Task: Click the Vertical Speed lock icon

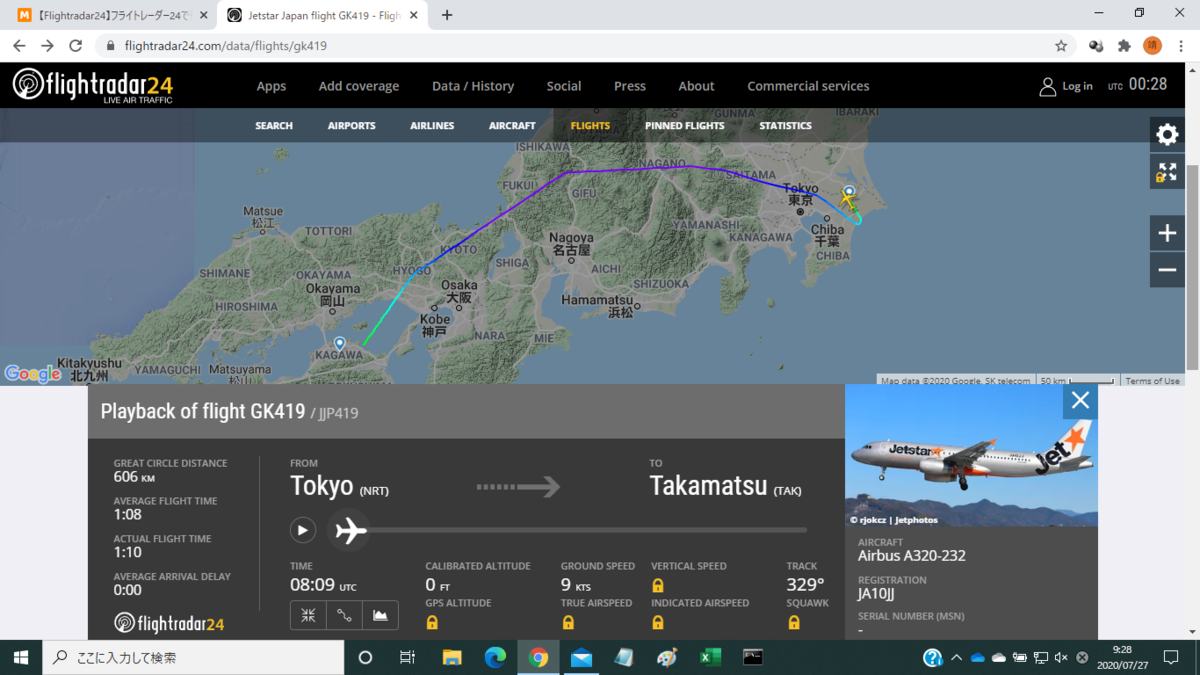Action: [658, 586]
